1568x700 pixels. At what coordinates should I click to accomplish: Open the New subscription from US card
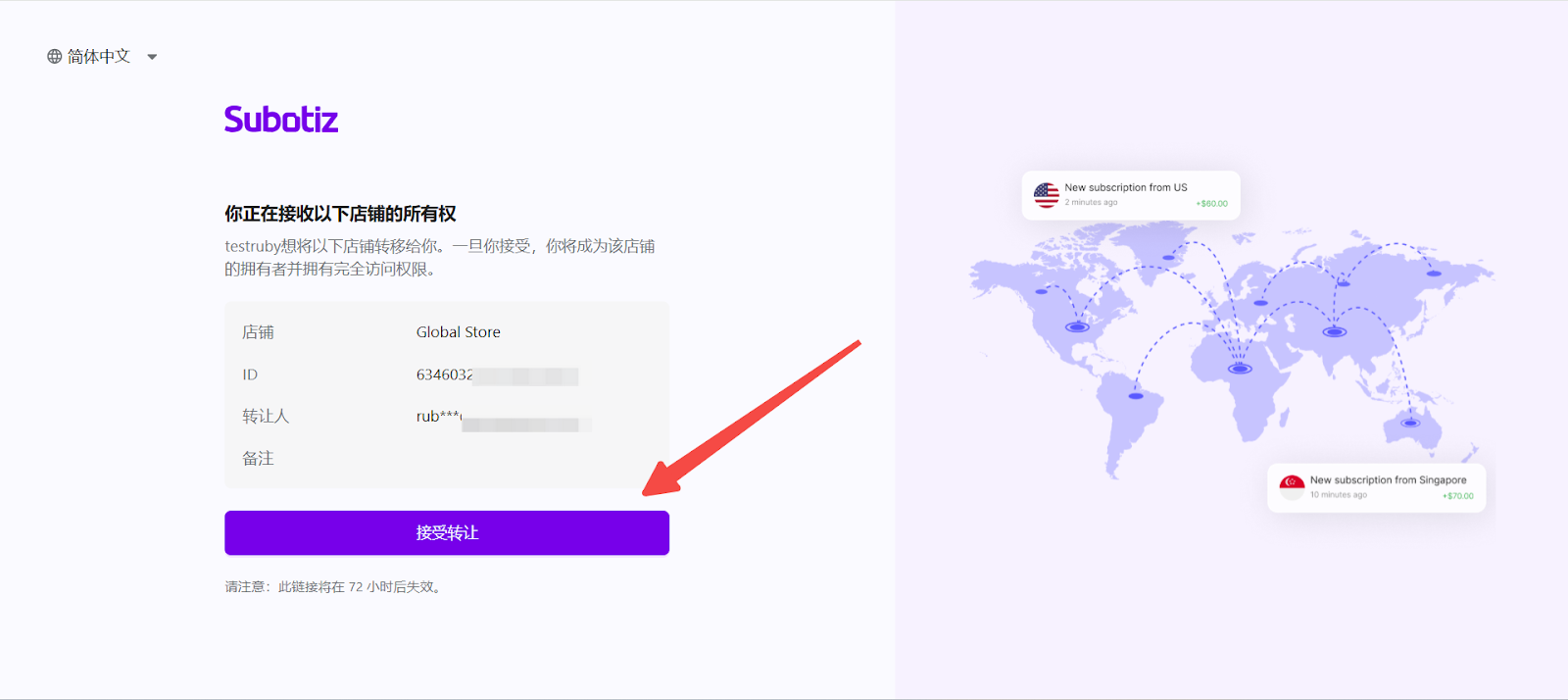1131,195
